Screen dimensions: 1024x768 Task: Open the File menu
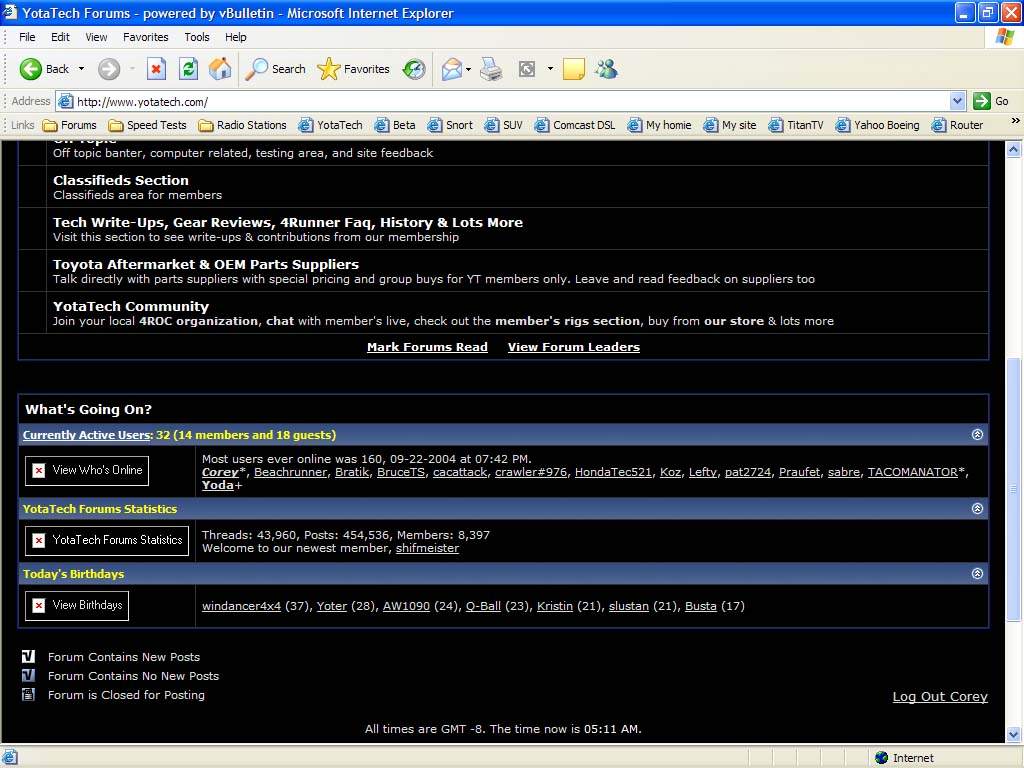point(27,37)
